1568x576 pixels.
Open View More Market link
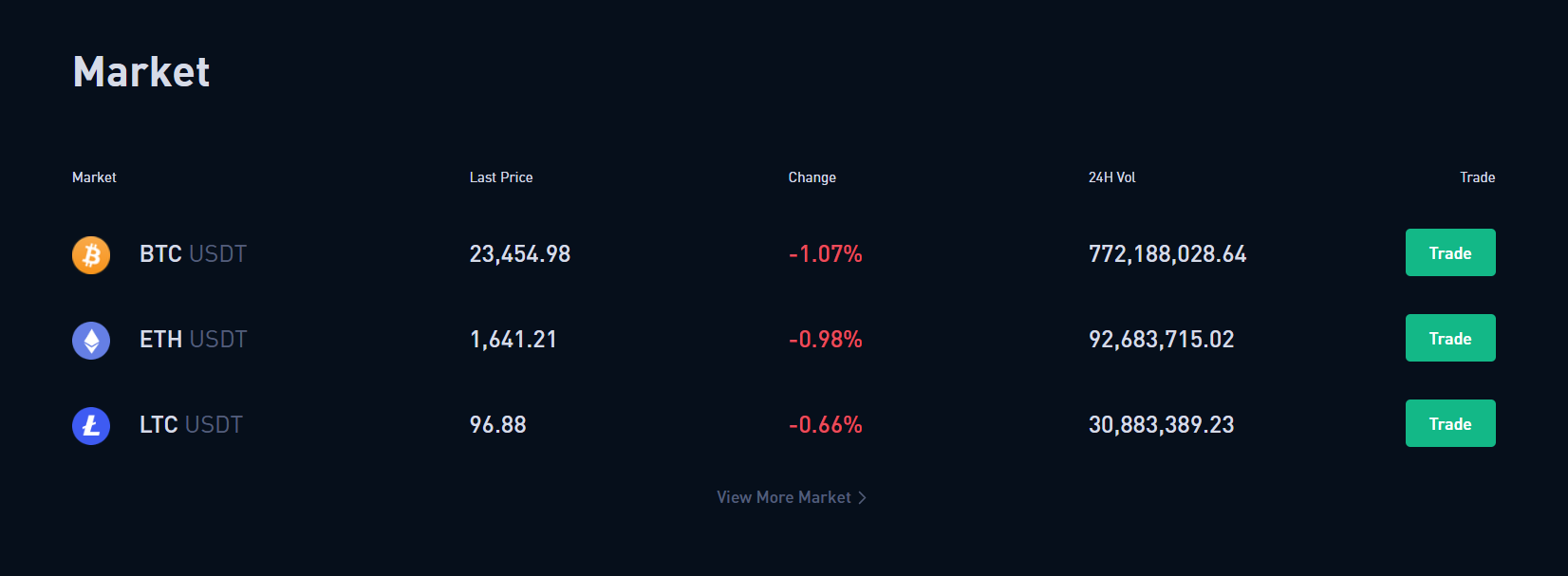792,497
